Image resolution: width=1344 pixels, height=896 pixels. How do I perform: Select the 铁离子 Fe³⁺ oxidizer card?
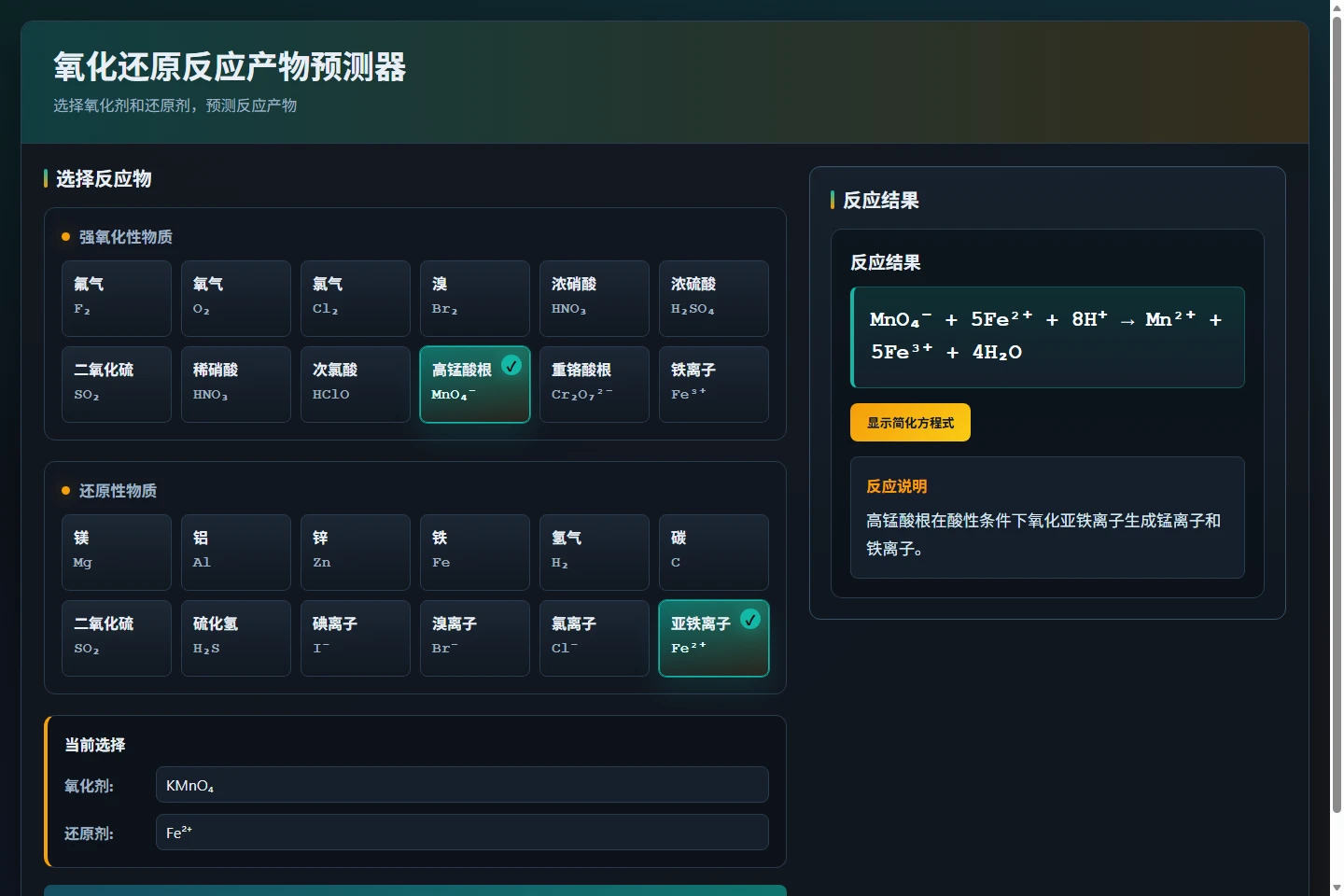[x=714, y=385]
